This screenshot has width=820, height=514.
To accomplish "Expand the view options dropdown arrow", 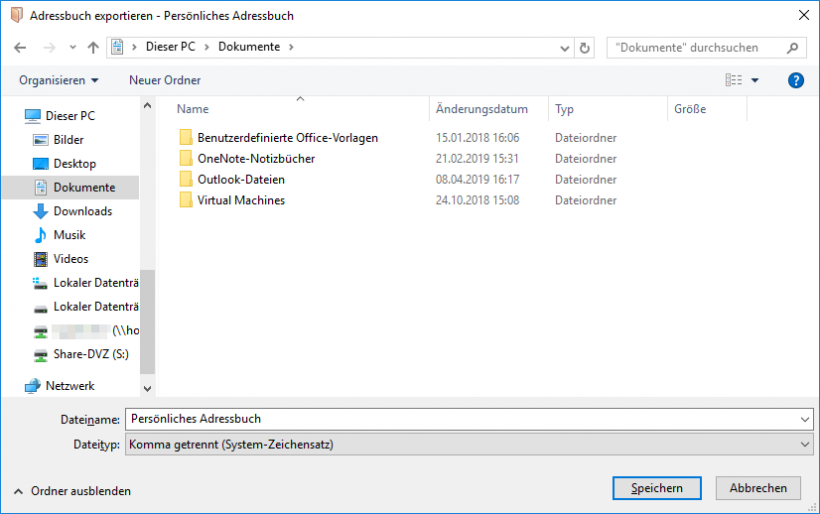I will [755, 80].
